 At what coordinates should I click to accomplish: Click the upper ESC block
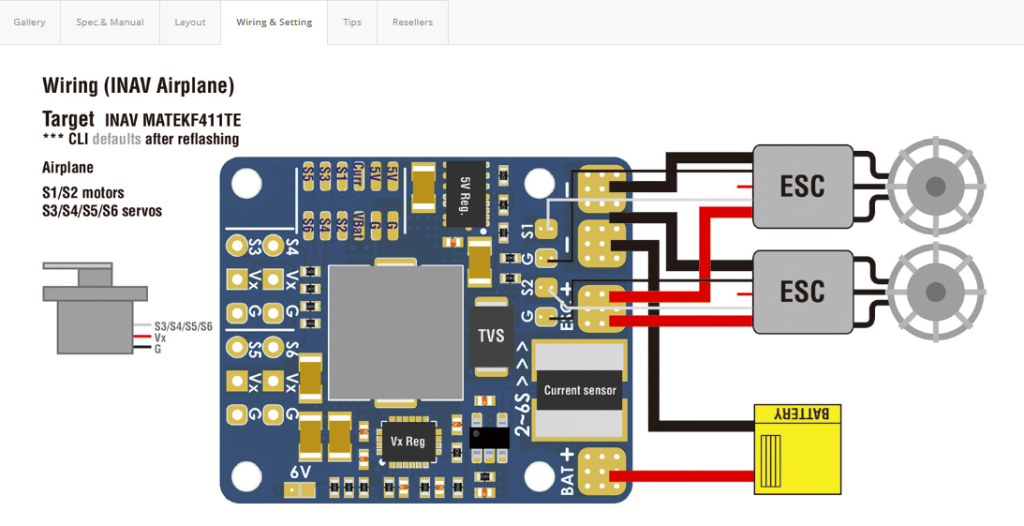802,185
